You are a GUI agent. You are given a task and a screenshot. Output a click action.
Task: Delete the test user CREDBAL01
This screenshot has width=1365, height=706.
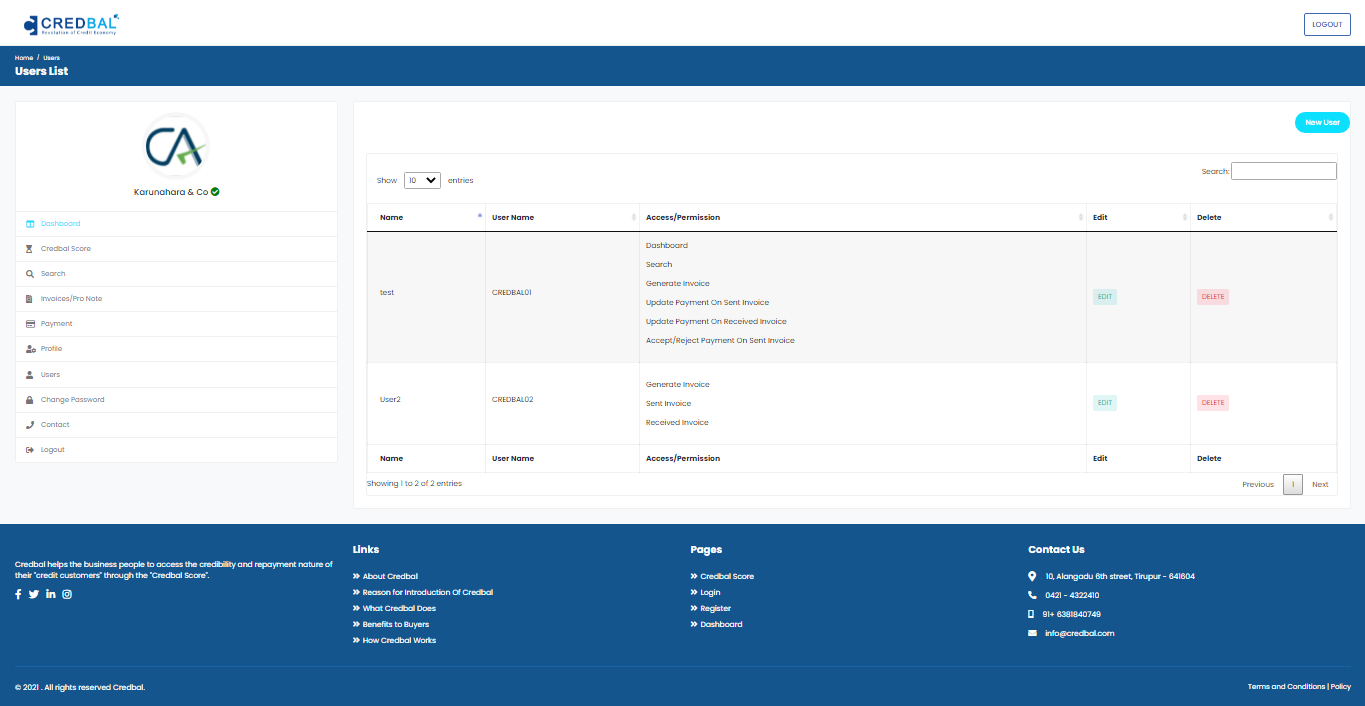pos(1212,297)
